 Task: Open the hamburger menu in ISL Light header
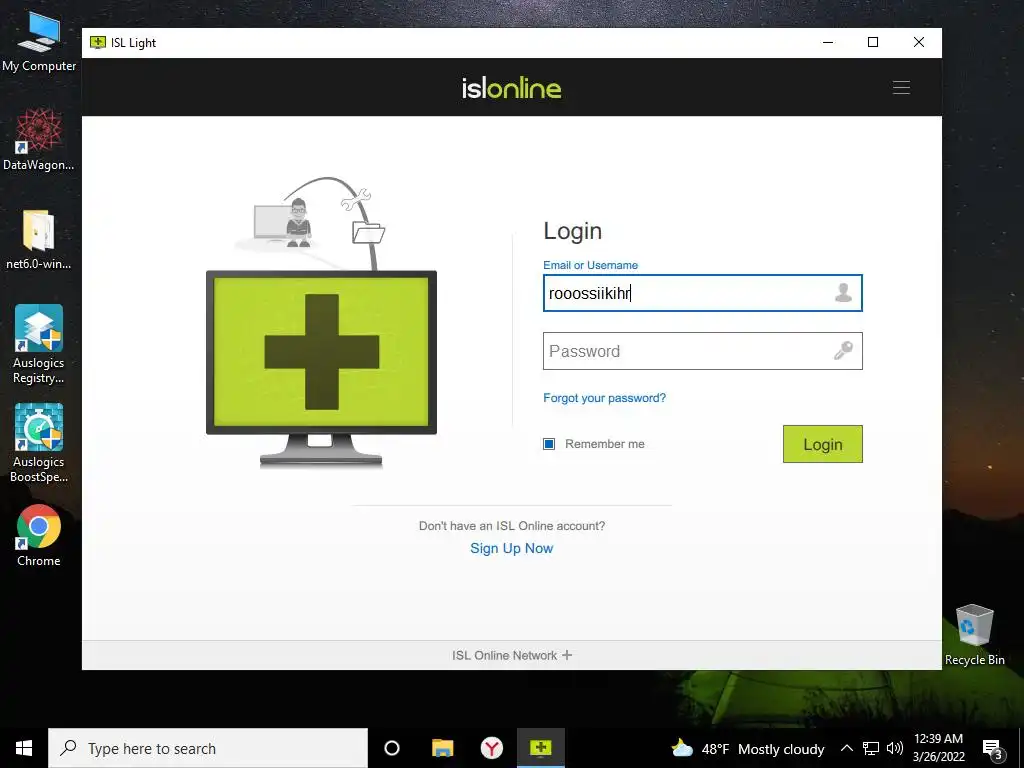click(x=901, y=88)
